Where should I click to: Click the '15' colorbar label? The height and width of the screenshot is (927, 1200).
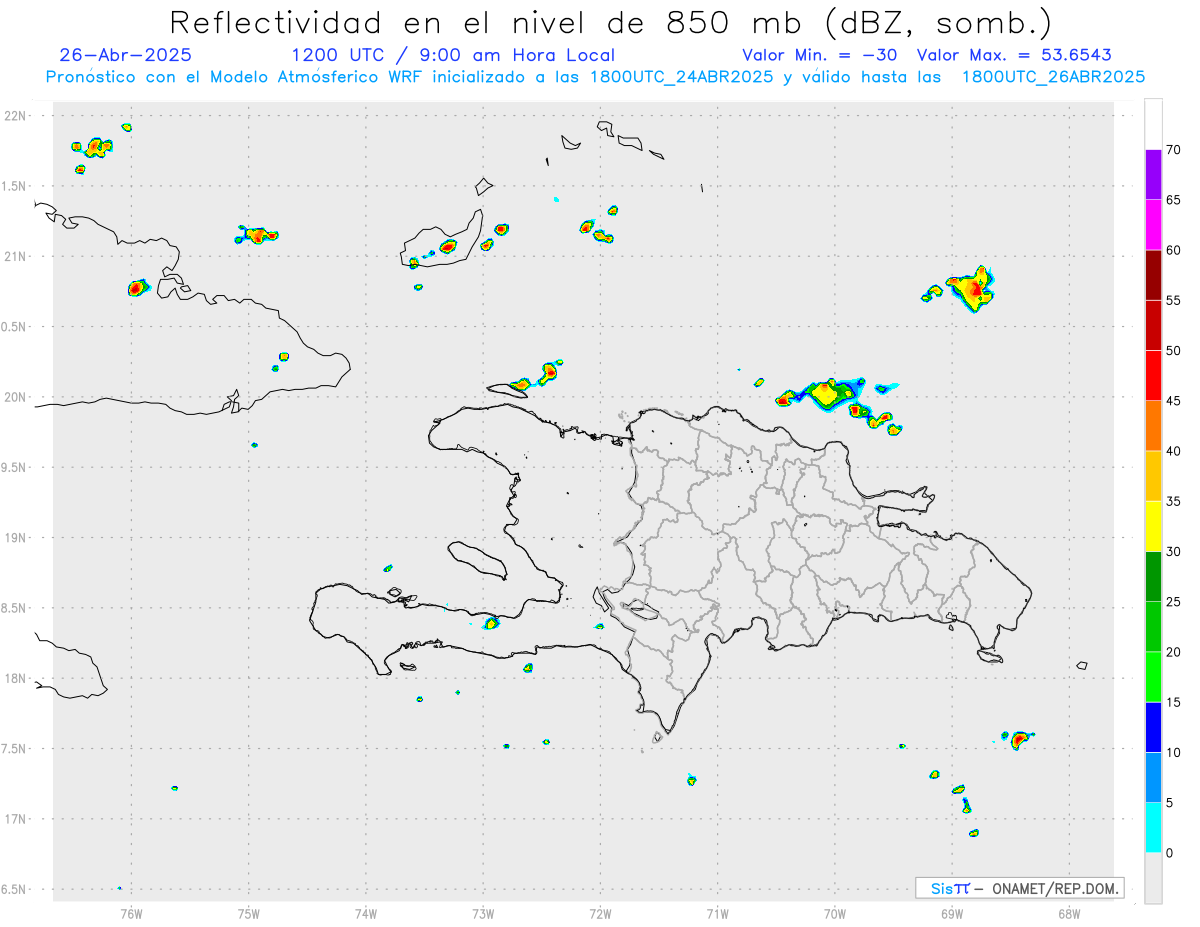point(1174,702)
